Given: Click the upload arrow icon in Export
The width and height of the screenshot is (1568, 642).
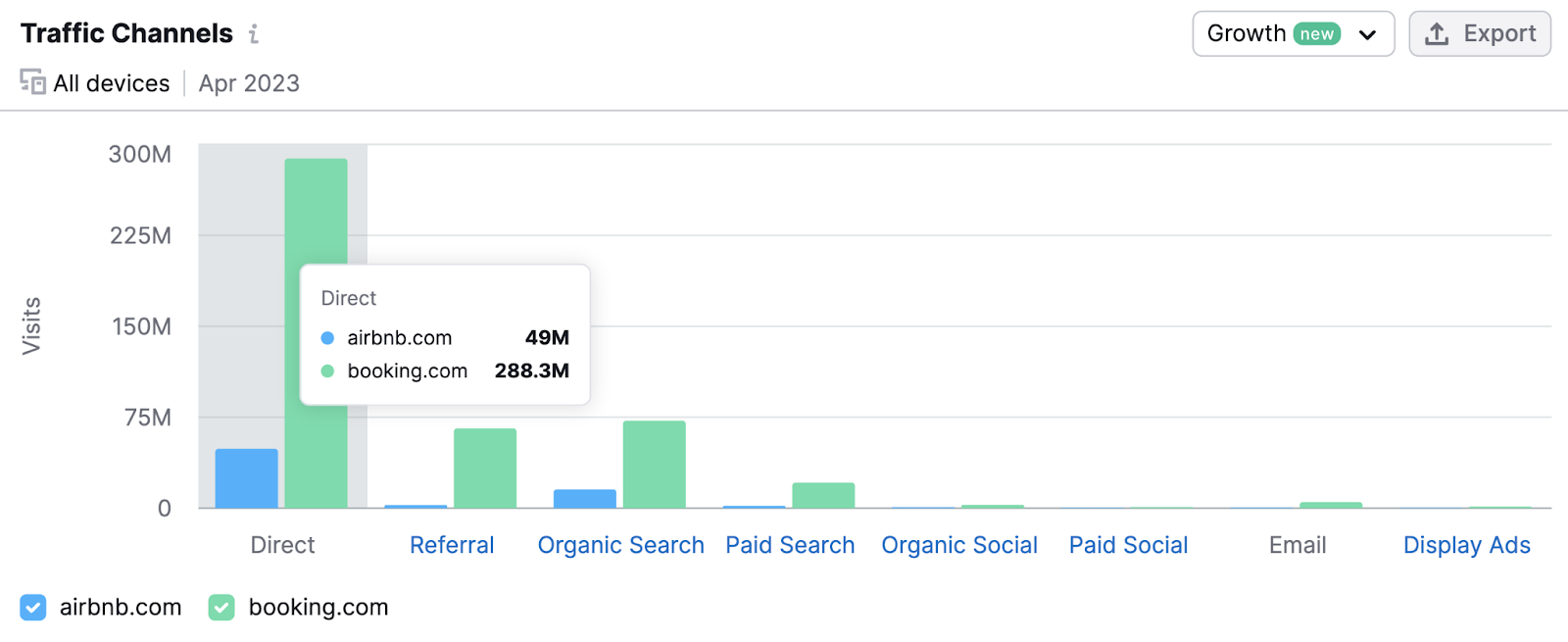Looking at the screenshot, I should click(x=1437, y=34).
